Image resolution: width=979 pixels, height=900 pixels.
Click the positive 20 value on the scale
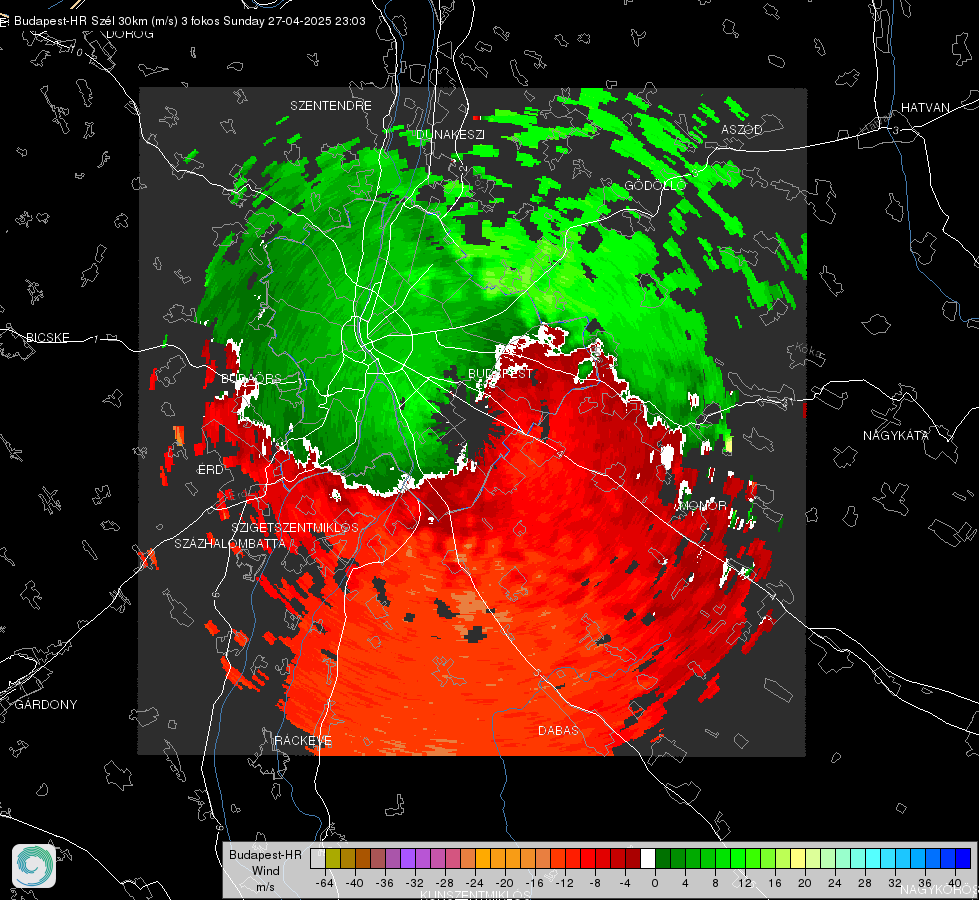tap(805, 883)
